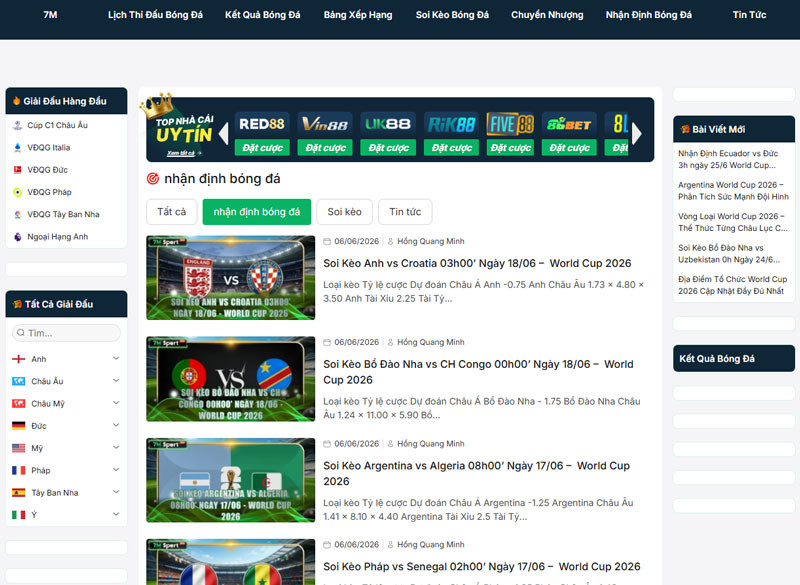Click Đặt cược button under RIK88
800x585 pixels.
coord(452,147)
